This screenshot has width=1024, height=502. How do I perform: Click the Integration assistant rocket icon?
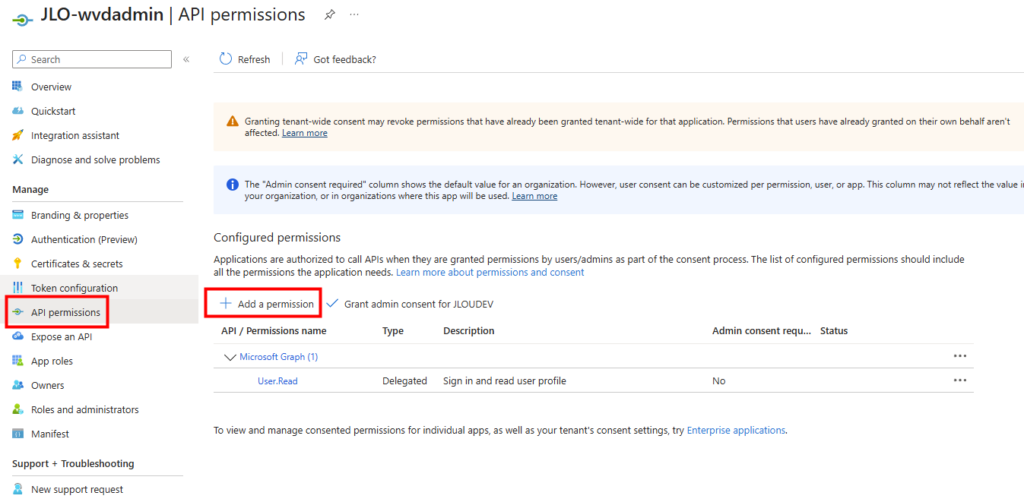(18, 135)
